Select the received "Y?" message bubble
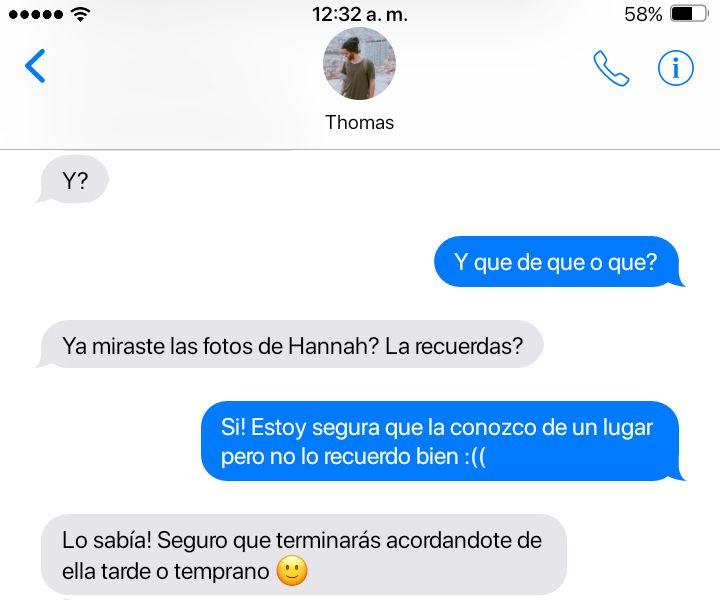 (x=73, y=179)
